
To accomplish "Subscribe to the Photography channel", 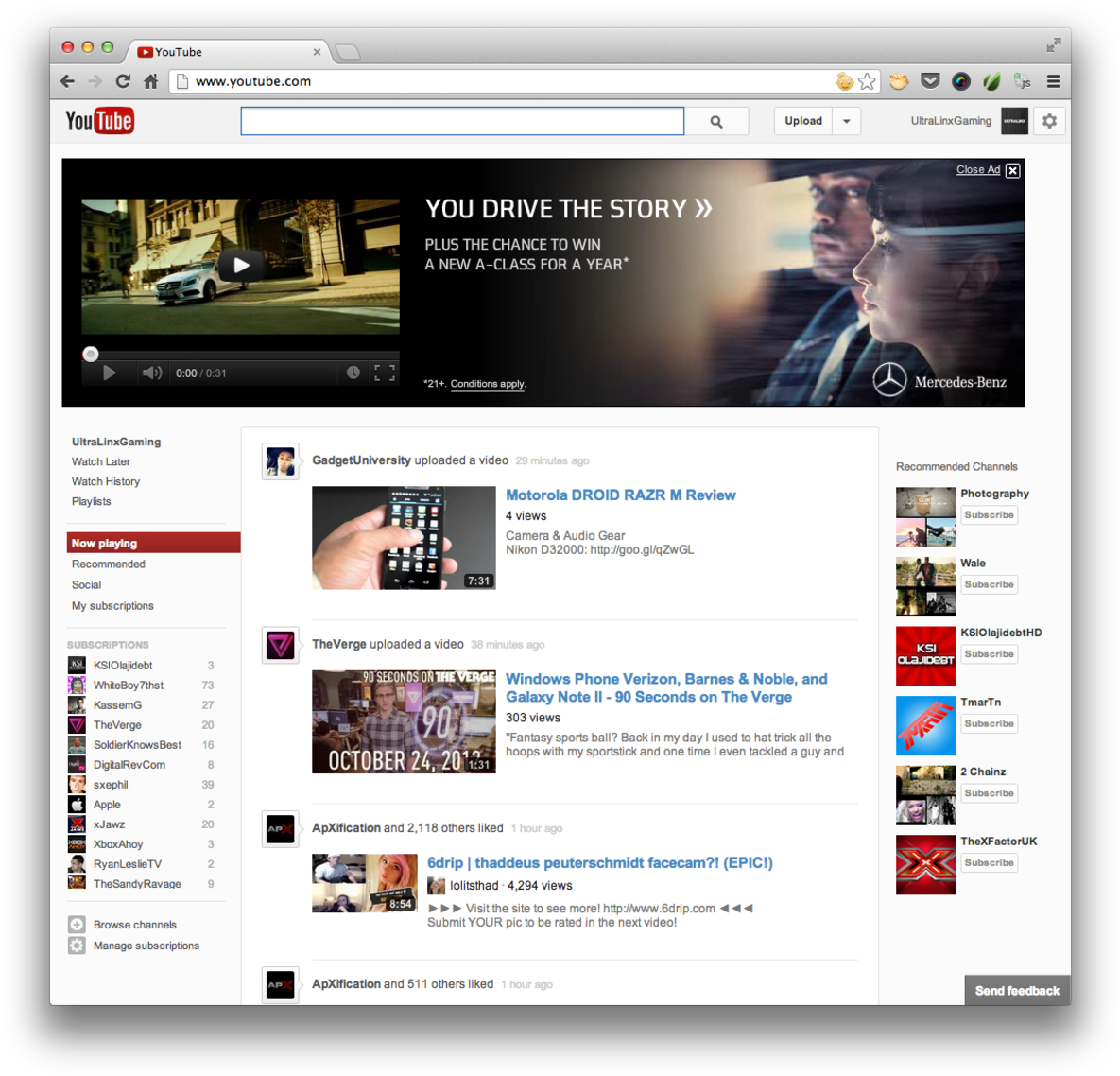I will pos(989,515).
